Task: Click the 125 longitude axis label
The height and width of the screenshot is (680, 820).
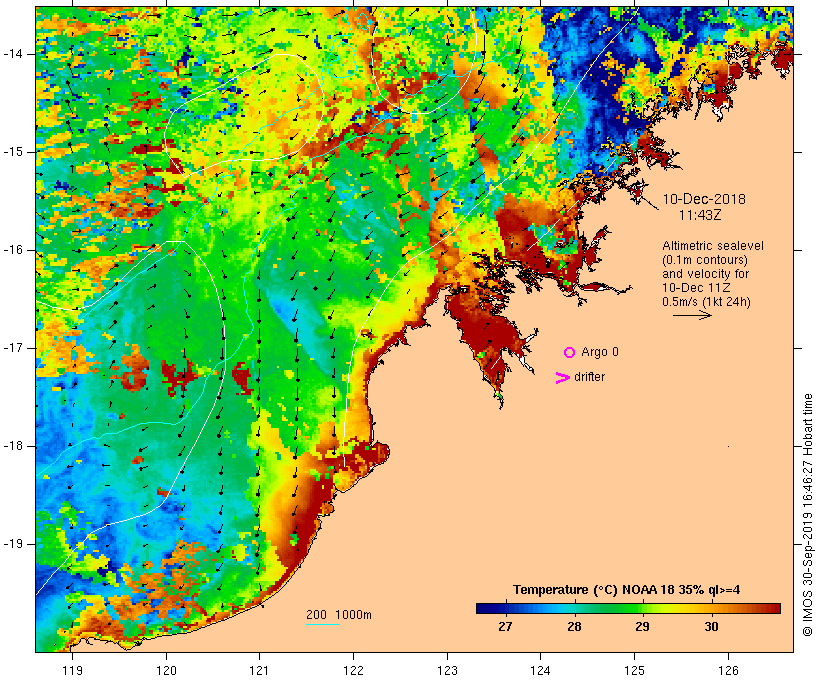Action: click(x=635, y=671)
